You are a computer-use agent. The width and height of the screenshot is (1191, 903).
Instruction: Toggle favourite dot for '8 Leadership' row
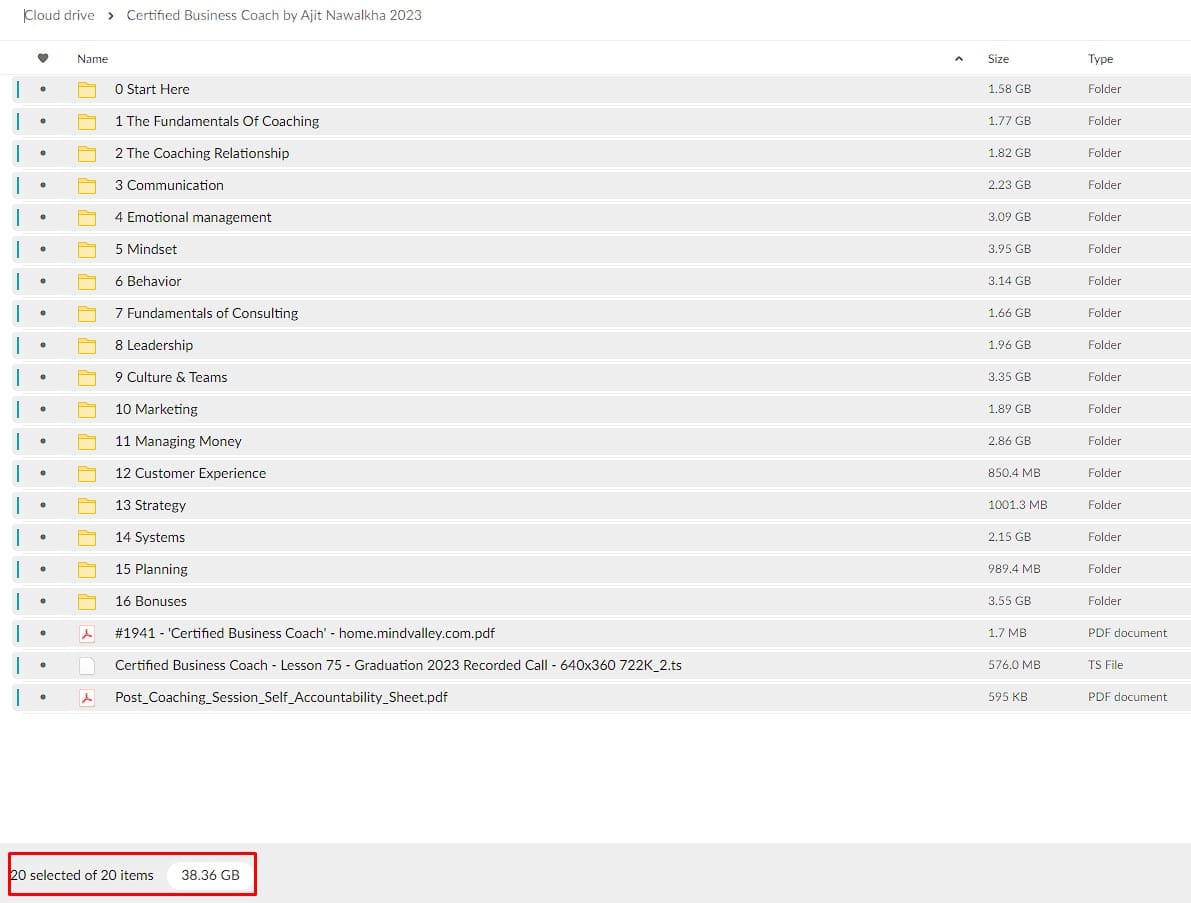click(43, 346)
